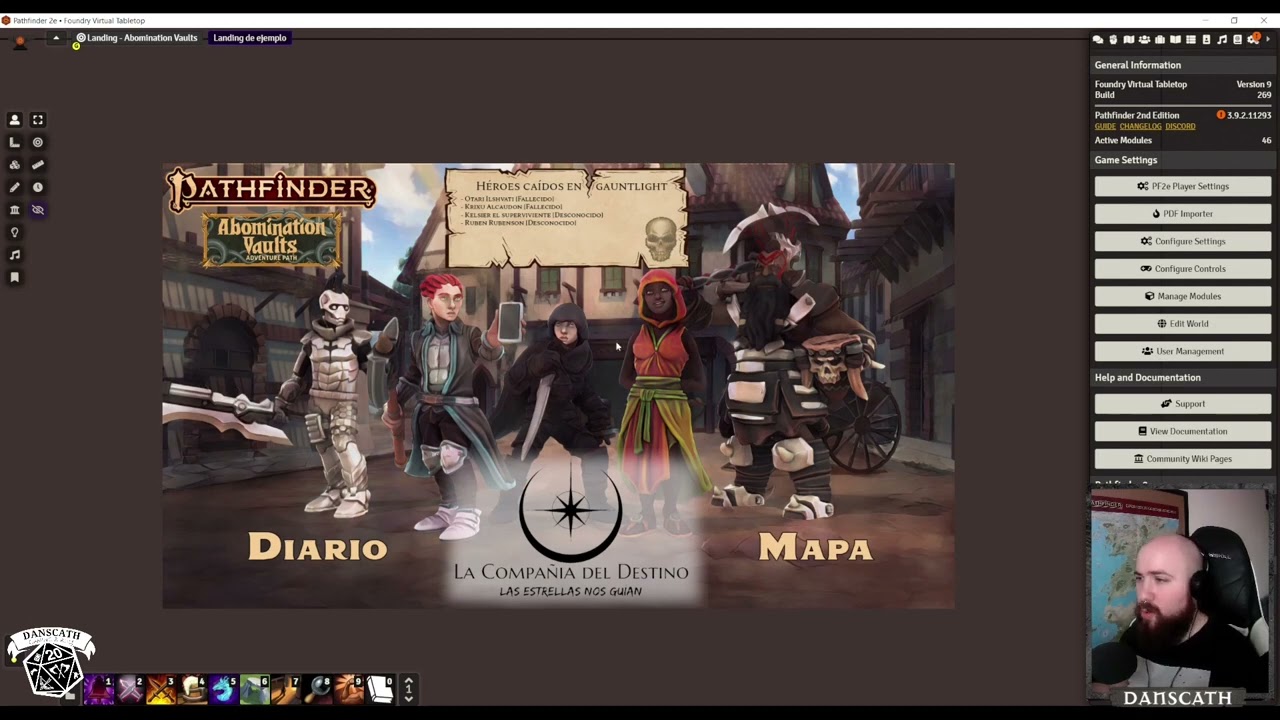Choose the Measure Distance ruler tool
Screen dimensions: 1280x720
point(38,165)
